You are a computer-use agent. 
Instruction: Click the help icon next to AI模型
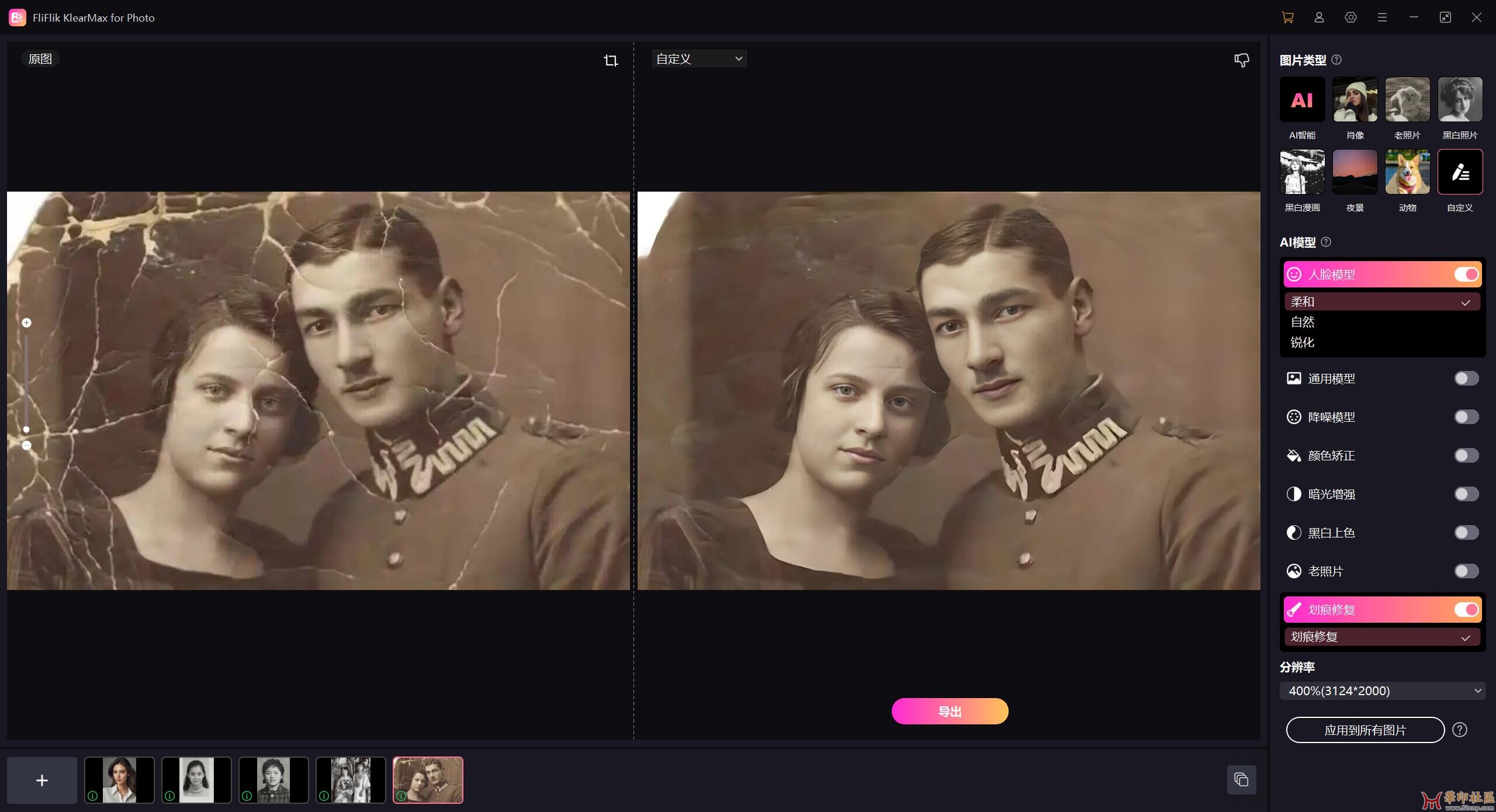point(1326,242)
